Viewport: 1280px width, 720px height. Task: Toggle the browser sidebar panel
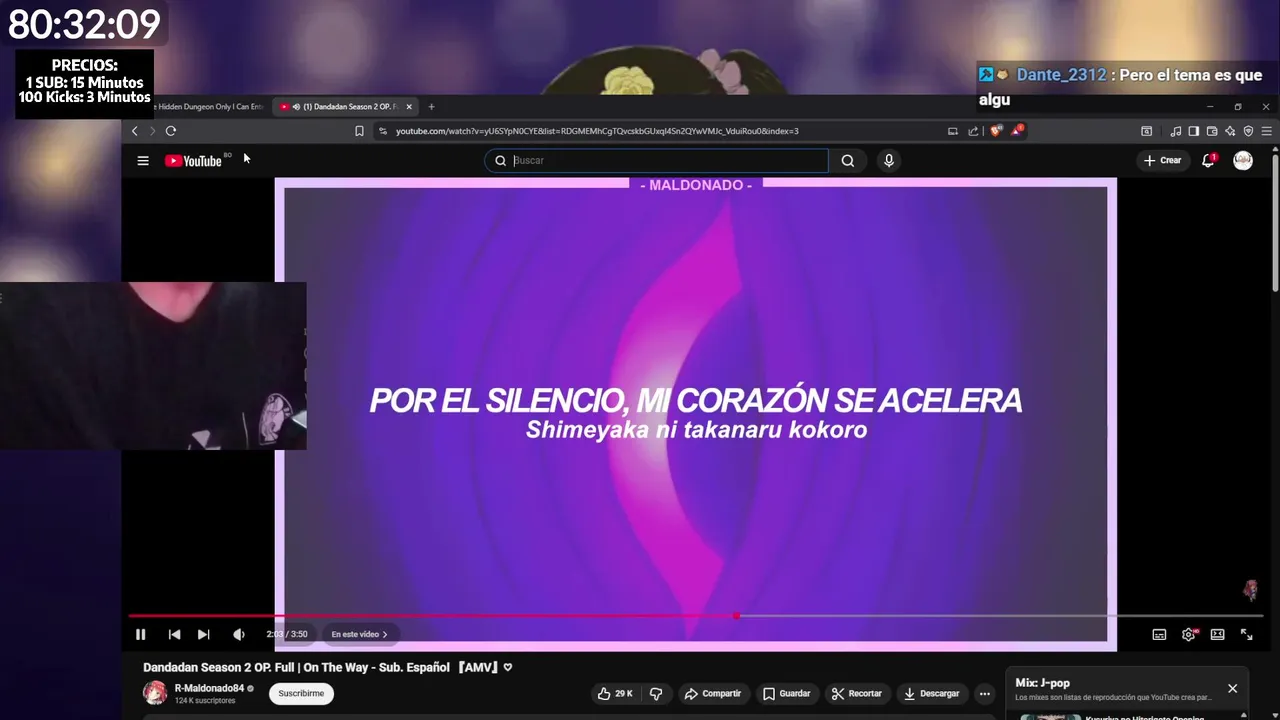[1194, 131]
